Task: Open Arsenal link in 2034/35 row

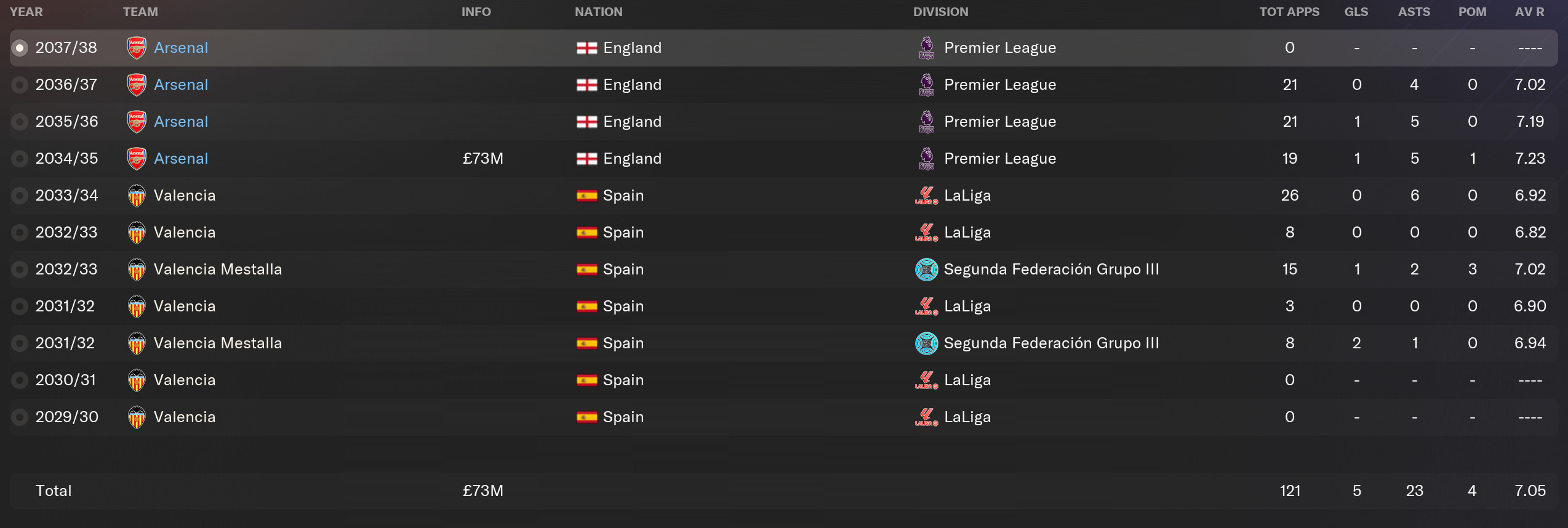Action: pyautogui.click(x=181, y=159)
